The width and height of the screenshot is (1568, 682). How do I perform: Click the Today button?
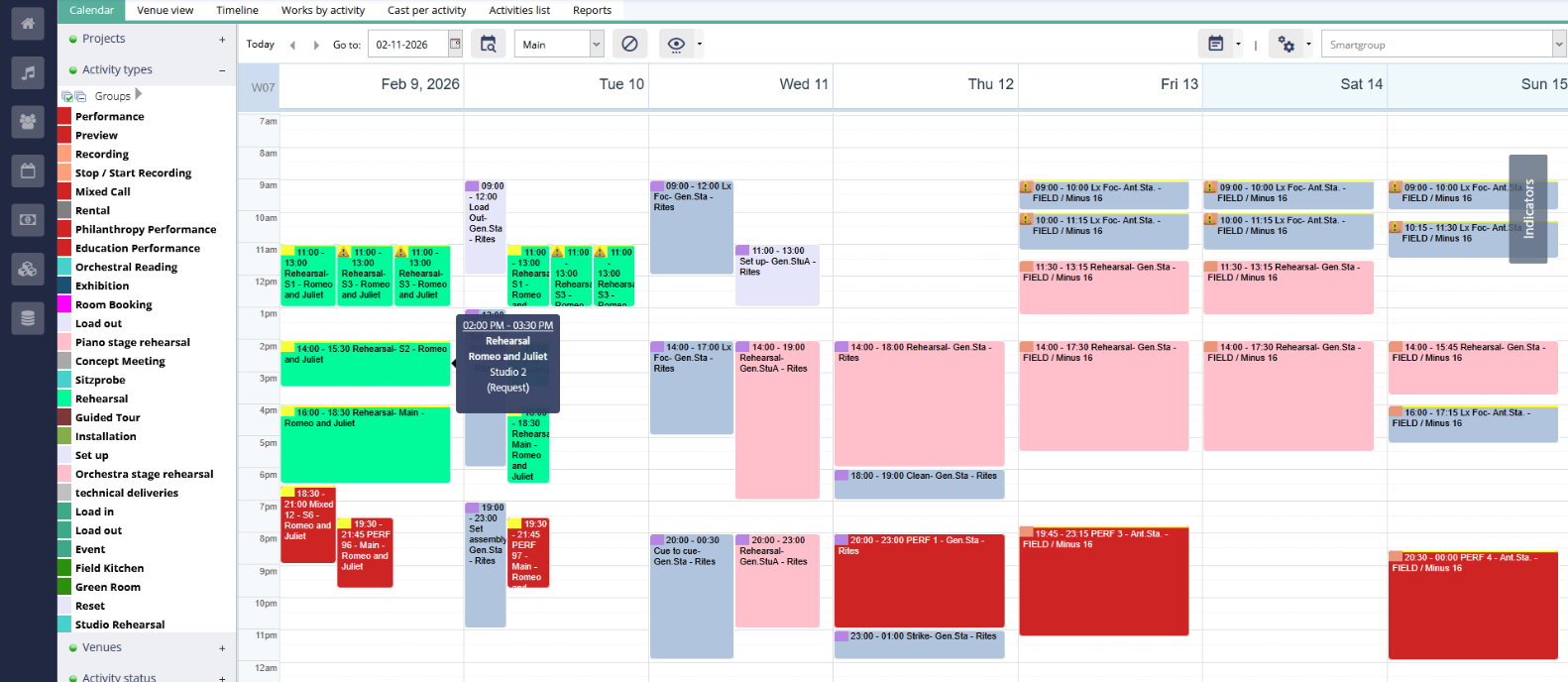(261, 45)
